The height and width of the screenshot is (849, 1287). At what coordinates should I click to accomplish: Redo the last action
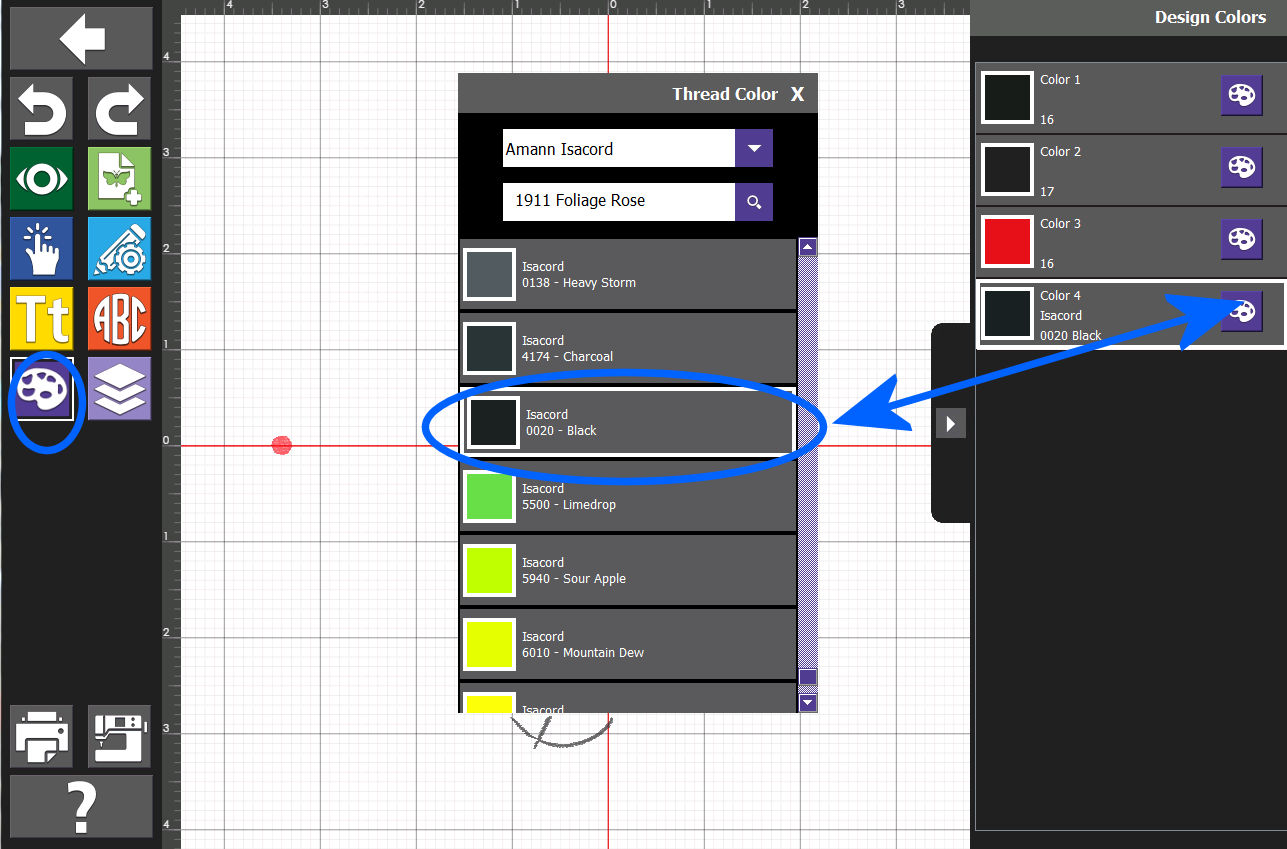119,108
